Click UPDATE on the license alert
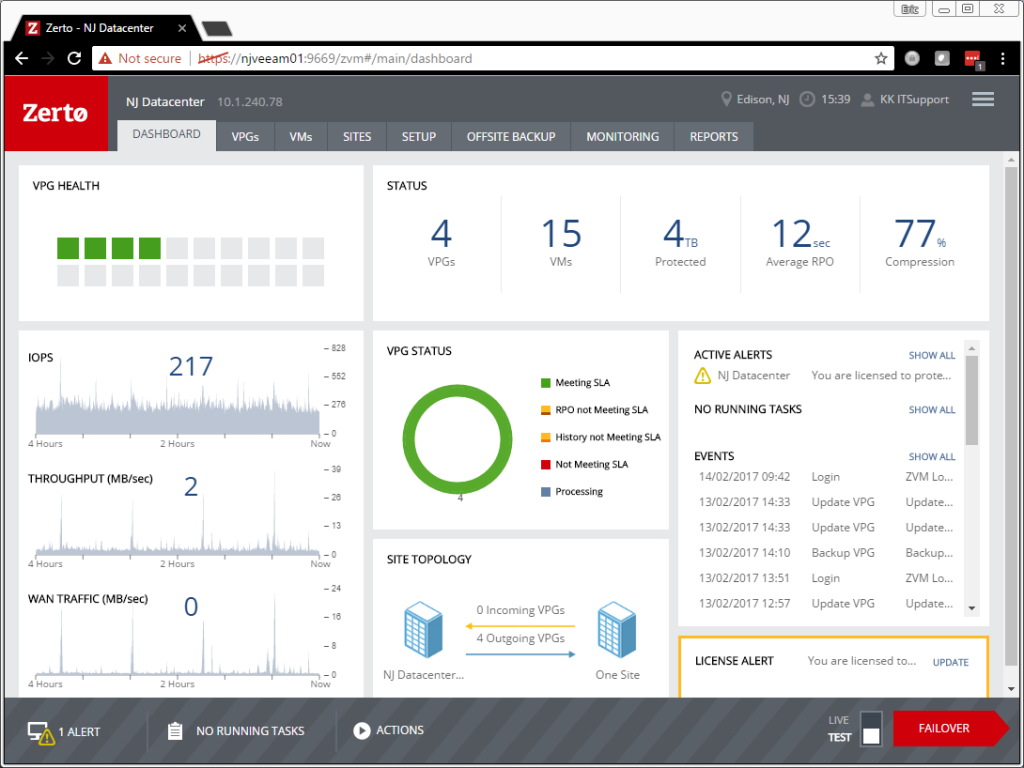The height and width of the screenshot is (768, 1024). (x=949, y=662)
